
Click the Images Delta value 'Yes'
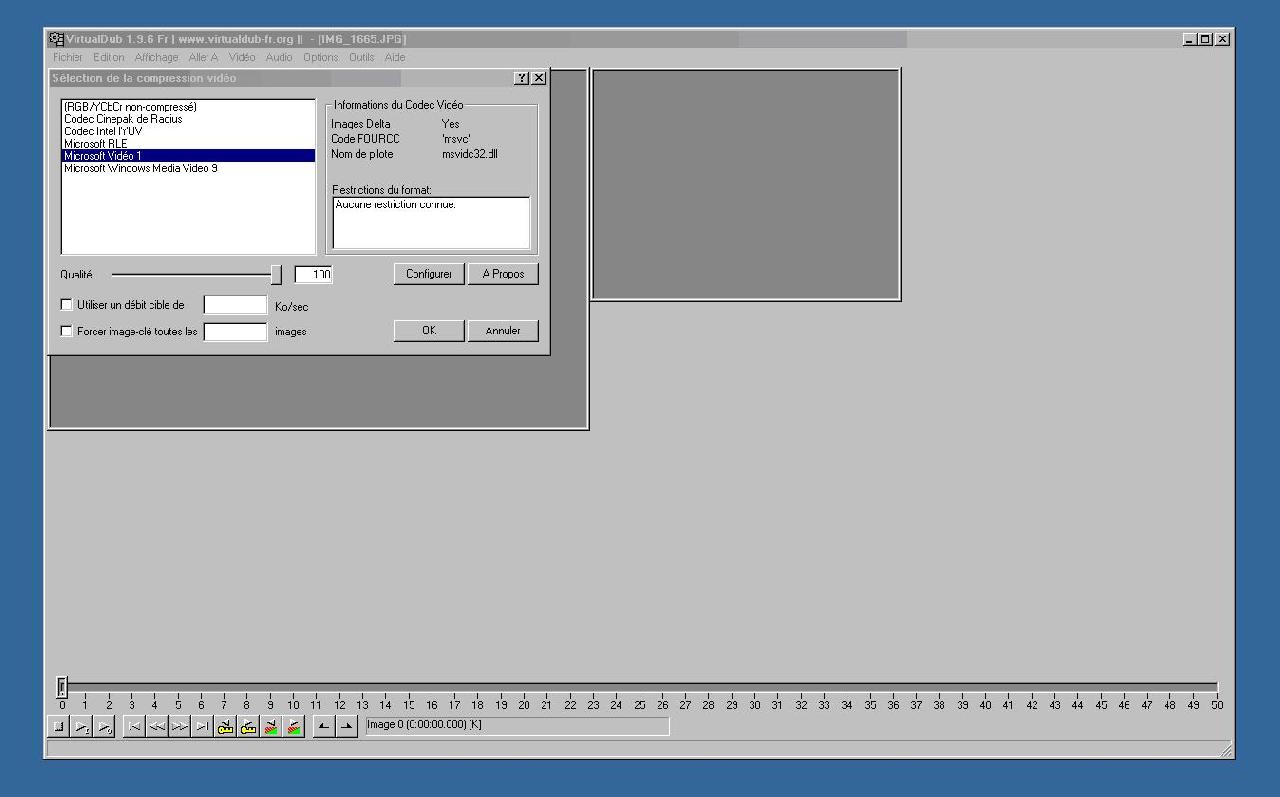point(450,124)
